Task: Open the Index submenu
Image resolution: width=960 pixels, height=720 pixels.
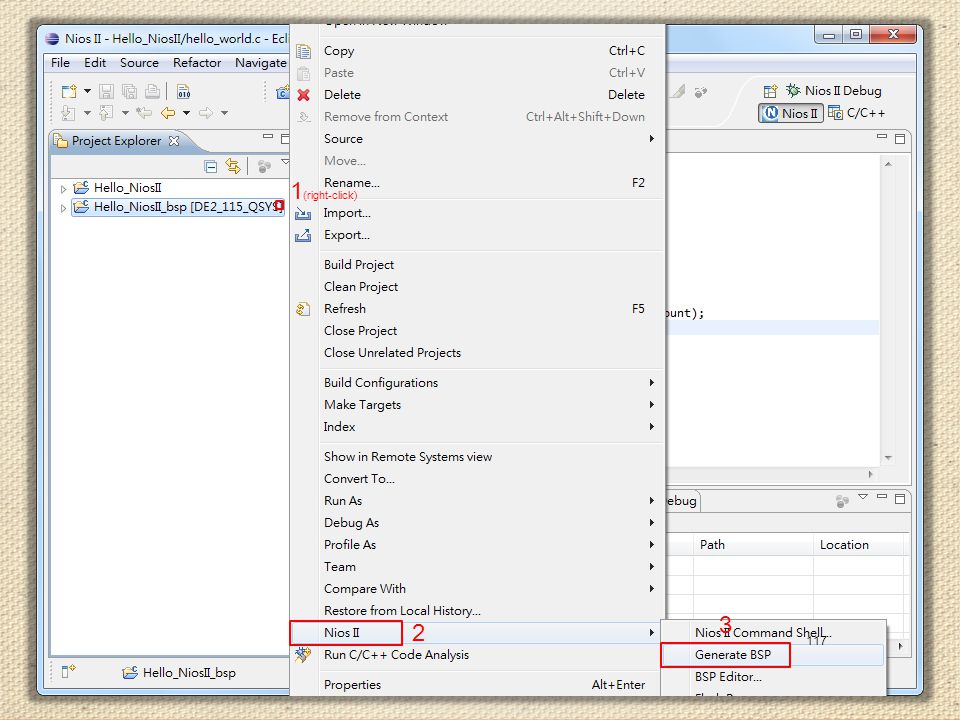Action: click(478, 427)
